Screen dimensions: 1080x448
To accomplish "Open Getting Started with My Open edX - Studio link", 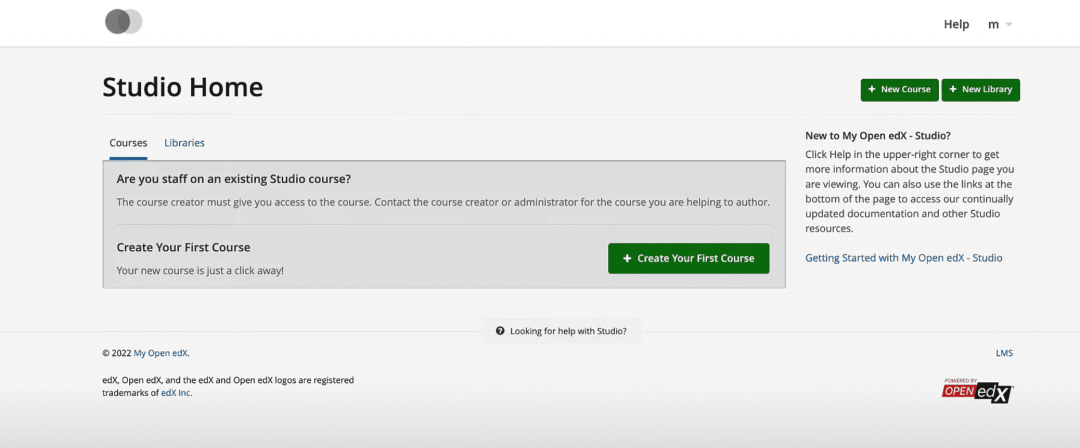I will (904, 258).
